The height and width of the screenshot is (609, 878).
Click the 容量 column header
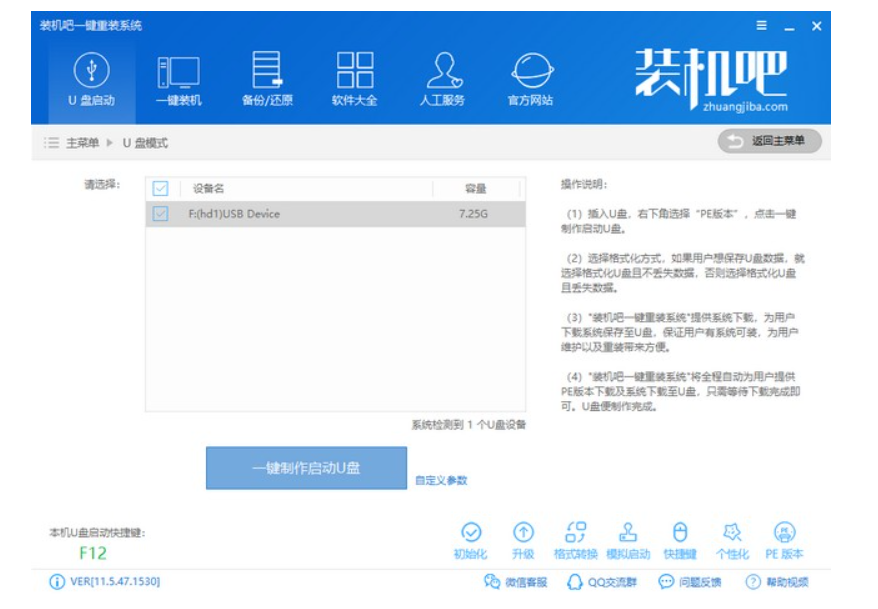pos(475,189)
